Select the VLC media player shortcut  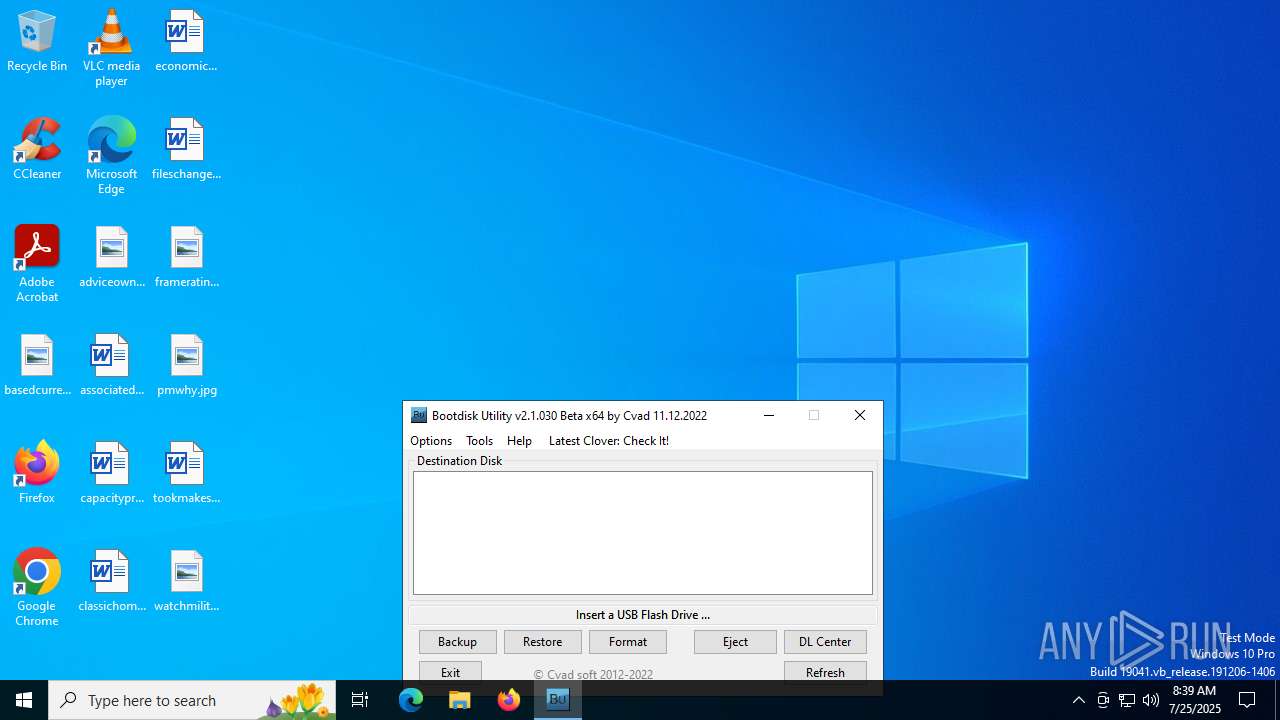pyautogui.click(x=111, y=47)
